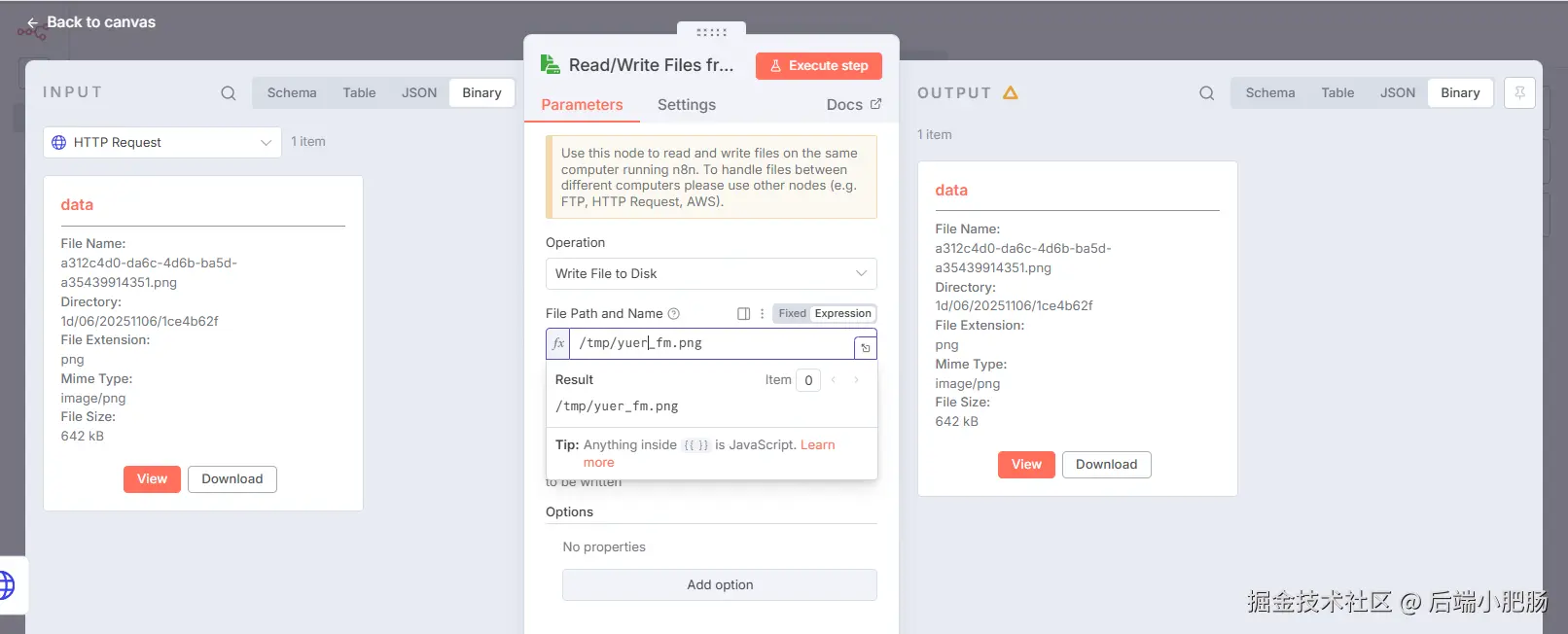The width and height of the screenshot is (1568, 634).
Task: Click the pin output data icon
Action: 1518,93
